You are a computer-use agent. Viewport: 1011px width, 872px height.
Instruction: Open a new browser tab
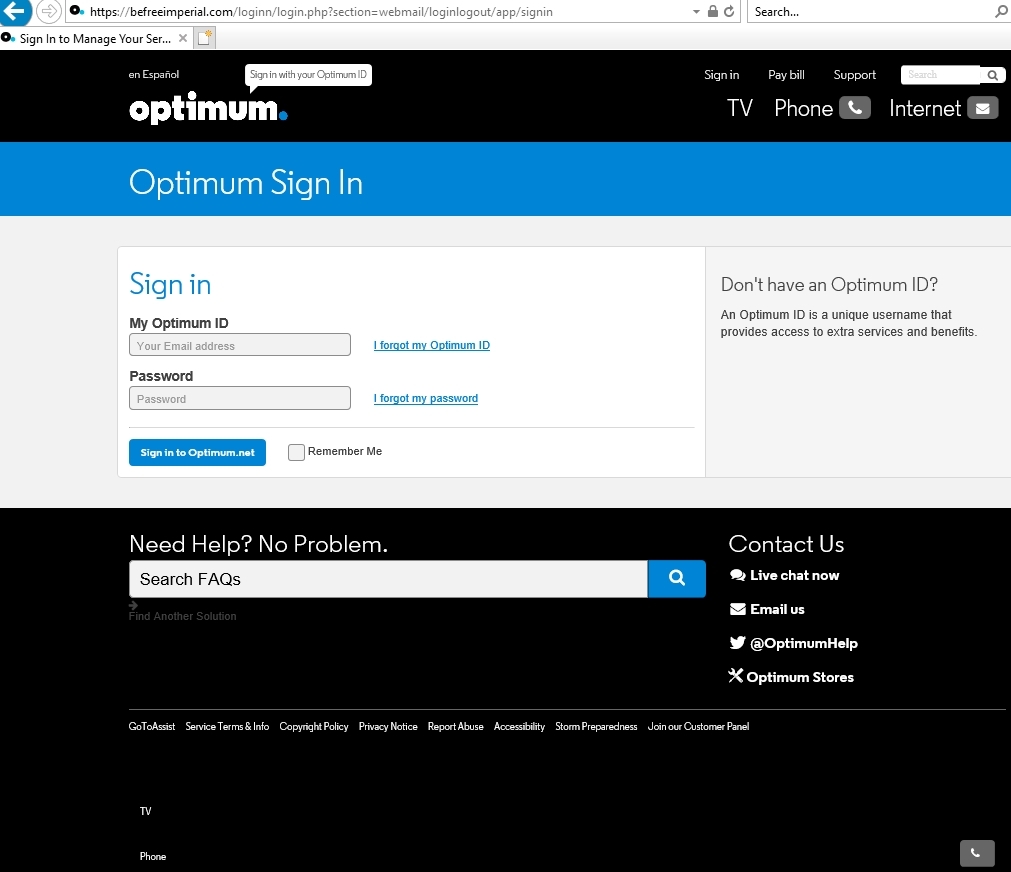tap(204, 36)
